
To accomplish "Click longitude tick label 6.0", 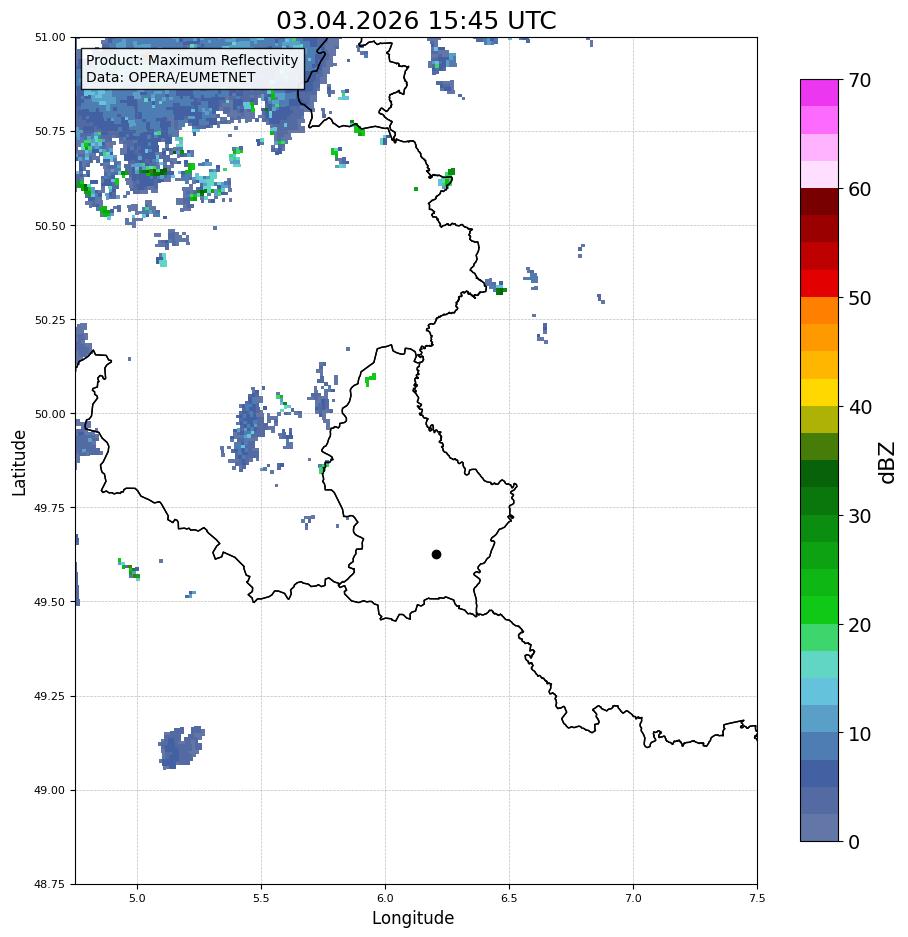I will pos(386,898).
